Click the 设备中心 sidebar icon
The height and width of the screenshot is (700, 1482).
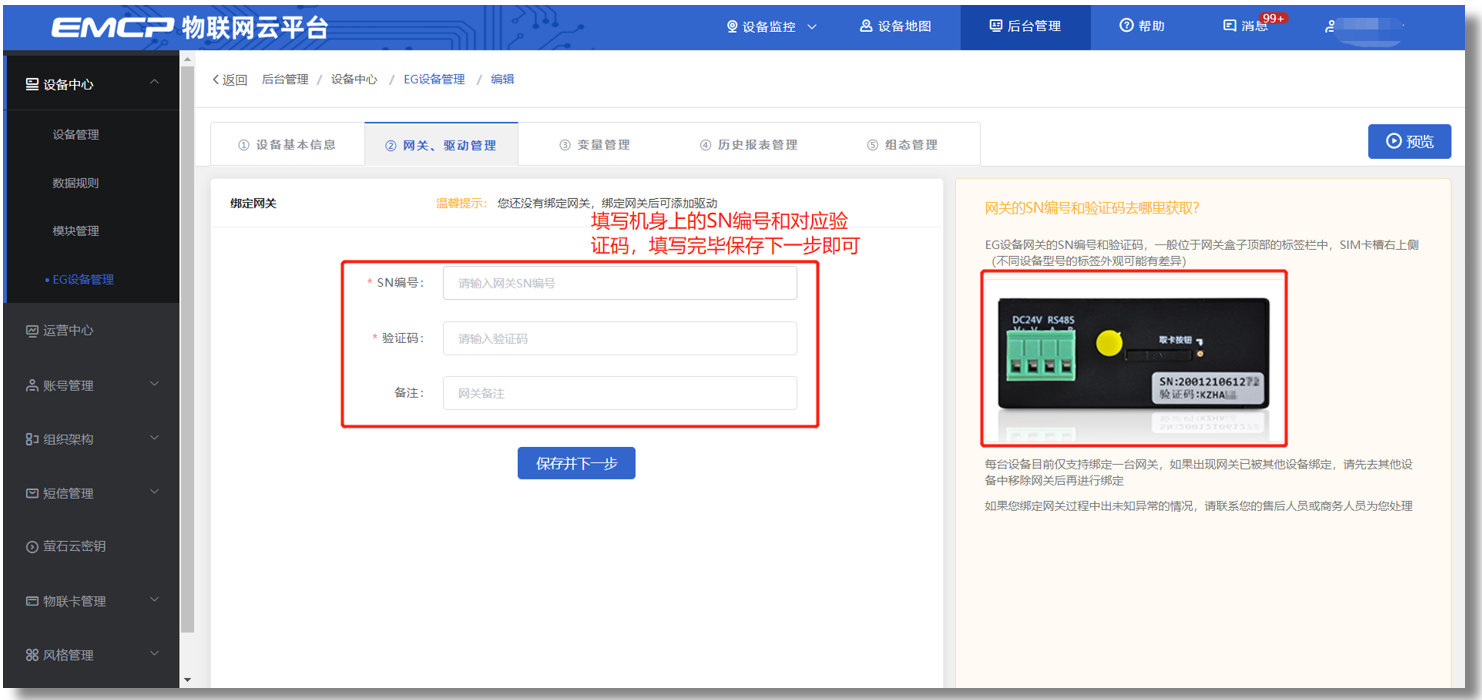click(x=32, y=84)
